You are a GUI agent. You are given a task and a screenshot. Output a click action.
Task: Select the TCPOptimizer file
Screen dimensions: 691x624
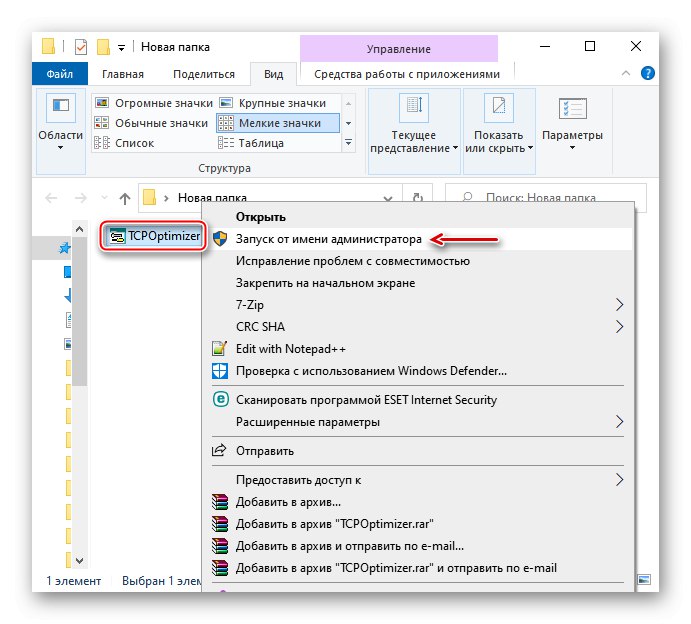[154, 236]
